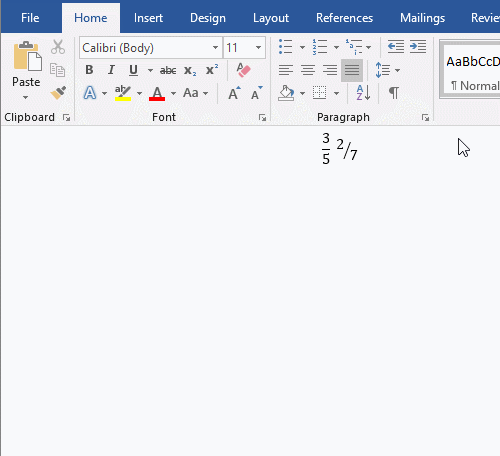The image size is (500, 456).
Task: Apply subscript formatting
Action: pos(190,70)
